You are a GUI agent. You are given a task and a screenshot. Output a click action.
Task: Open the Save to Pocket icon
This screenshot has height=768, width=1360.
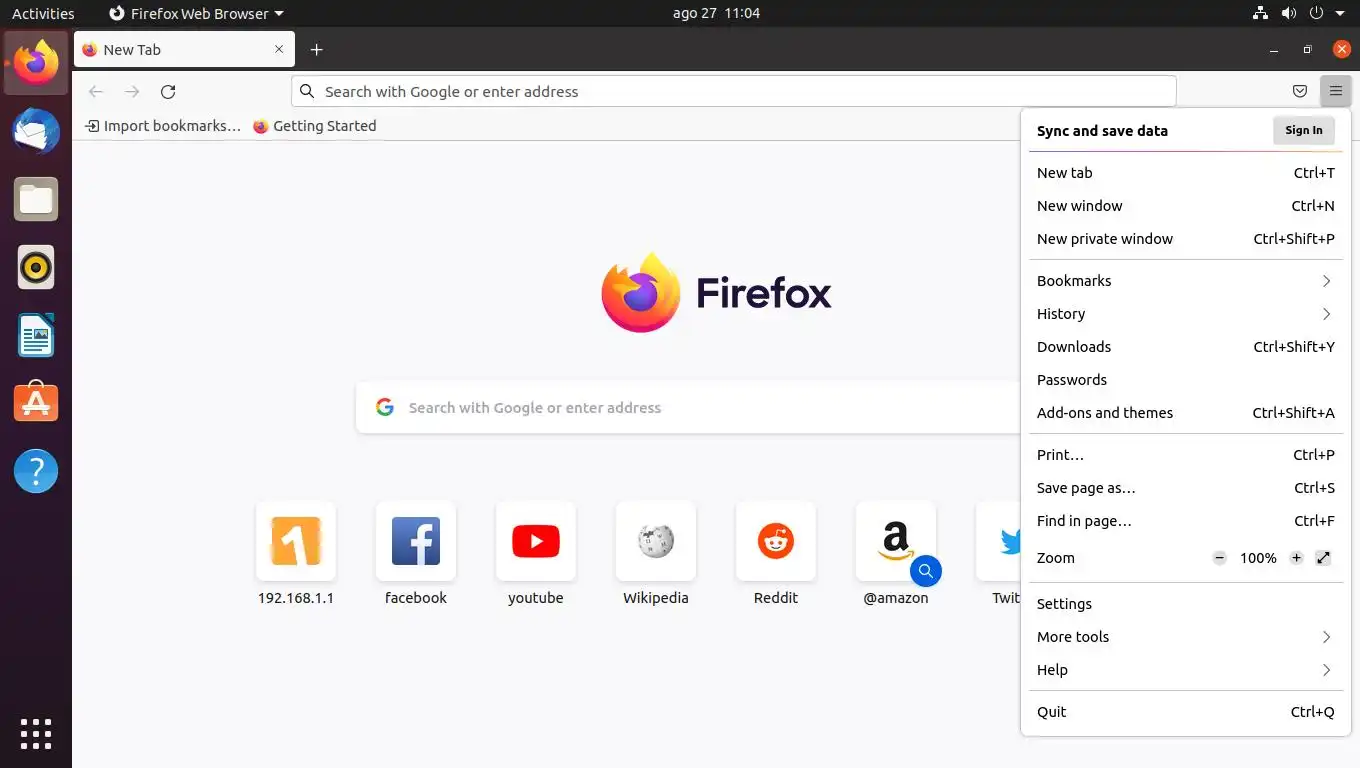click(1299, 91)
